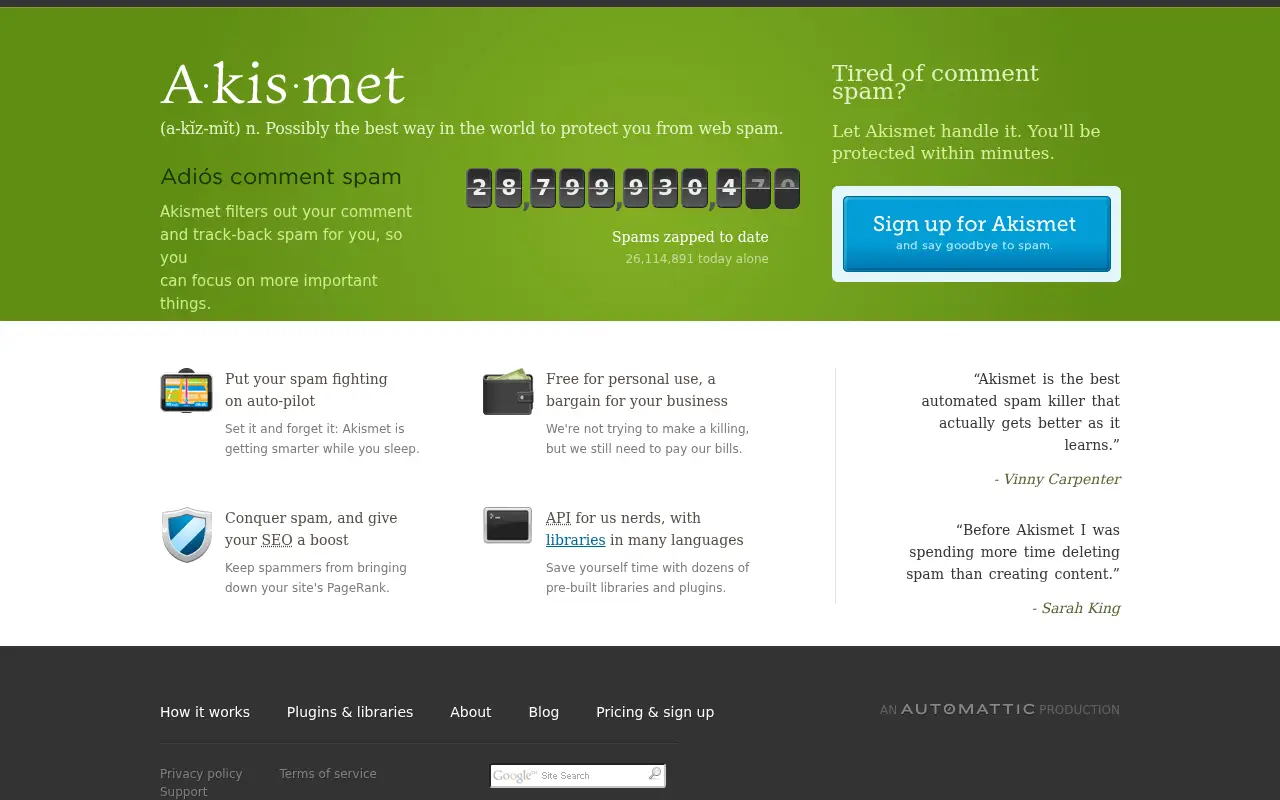1280x800 pixels.
Task: Click the "26,114,891 today alone" count
Action: pos(697,259)
